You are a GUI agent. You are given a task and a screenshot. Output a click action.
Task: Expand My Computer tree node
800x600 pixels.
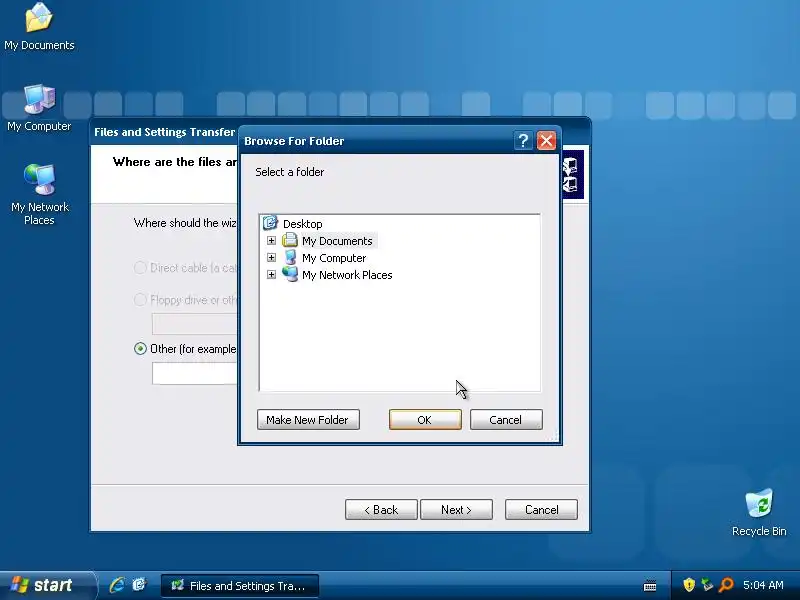pyautogui.click(x=271, y=258)
